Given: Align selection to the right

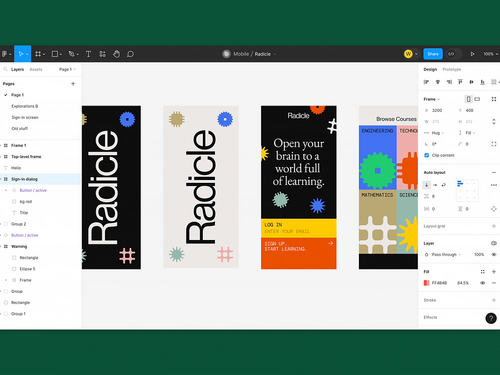Looking at the screenshot, I should 449,82.
